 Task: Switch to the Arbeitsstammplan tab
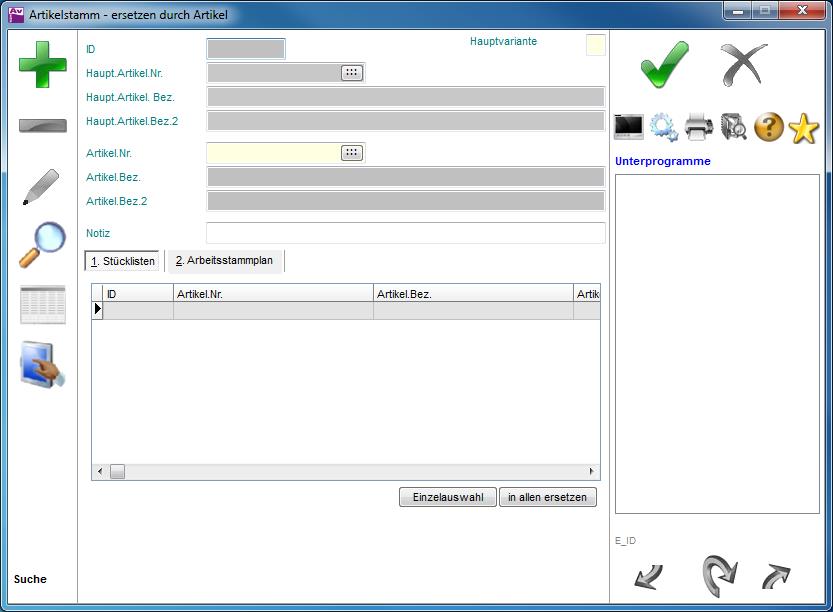(224, 261)
